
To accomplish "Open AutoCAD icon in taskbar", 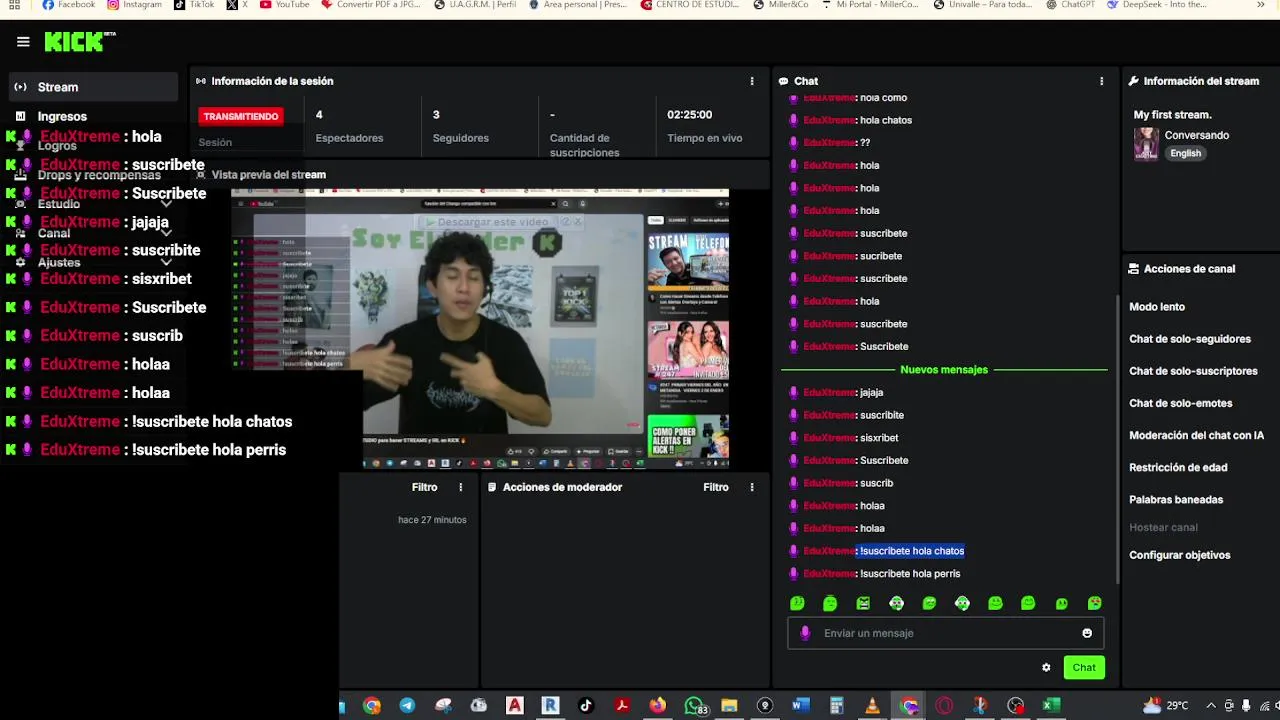I will [514, 706].
